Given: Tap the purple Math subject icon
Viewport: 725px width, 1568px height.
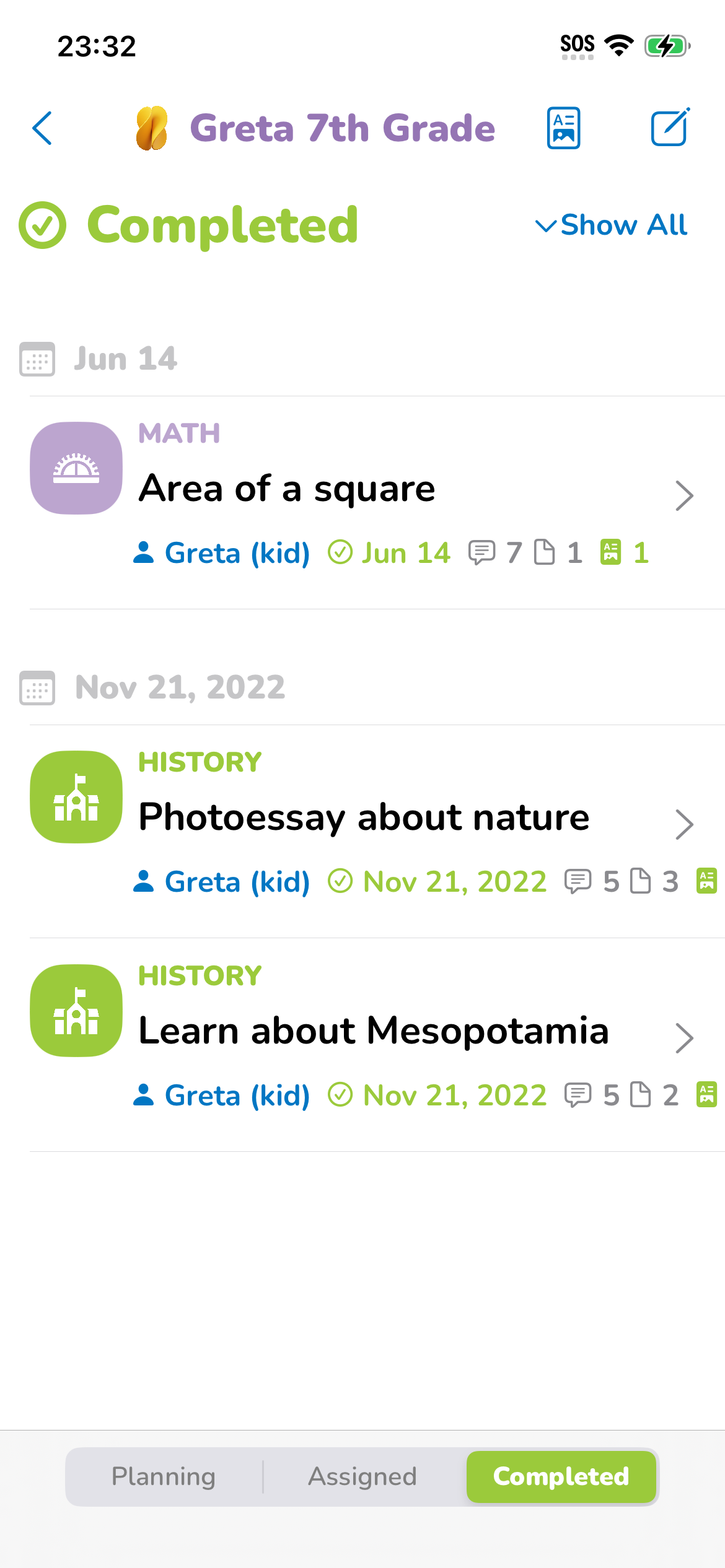Looking at the screenshot, I should 76,468.
